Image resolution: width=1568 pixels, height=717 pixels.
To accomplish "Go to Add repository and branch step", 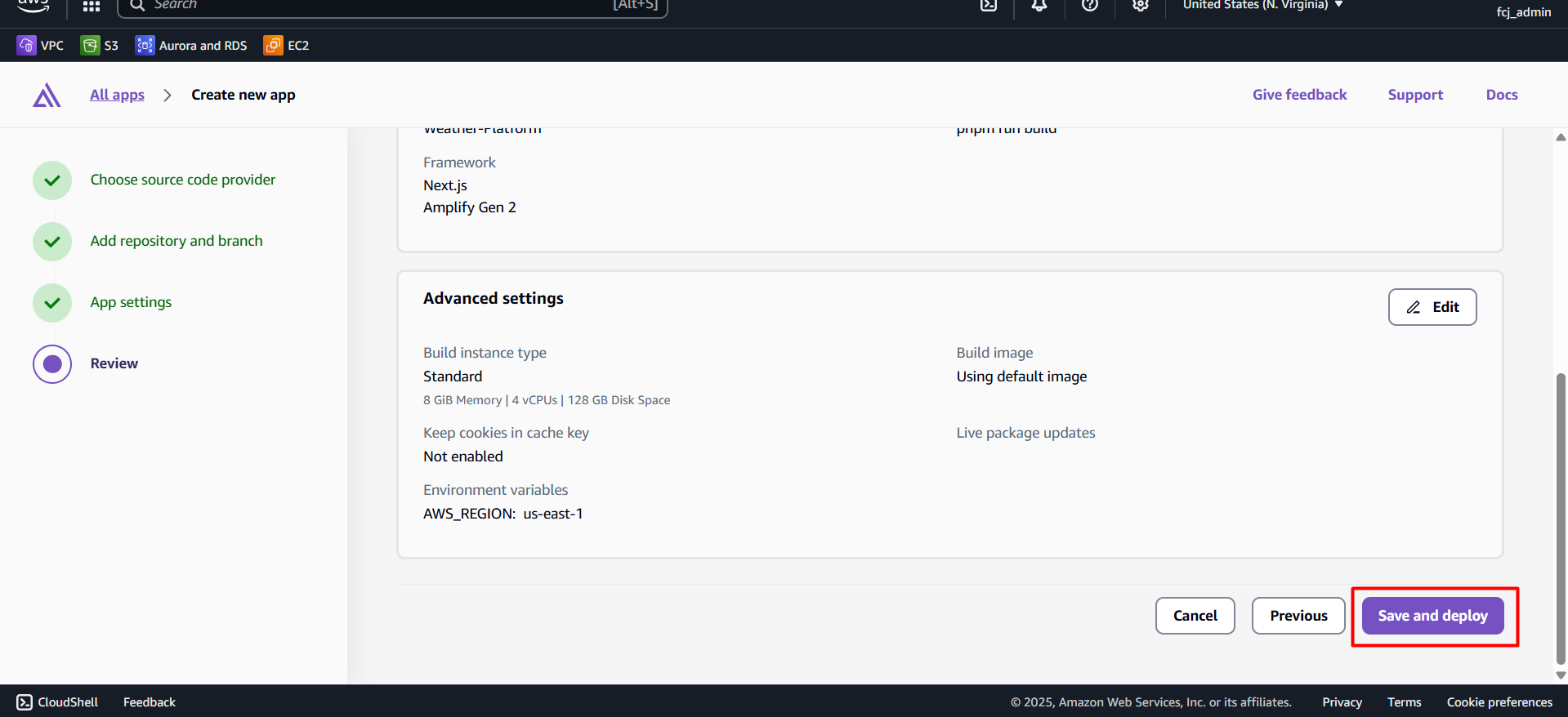I will [x=176, y=241].
